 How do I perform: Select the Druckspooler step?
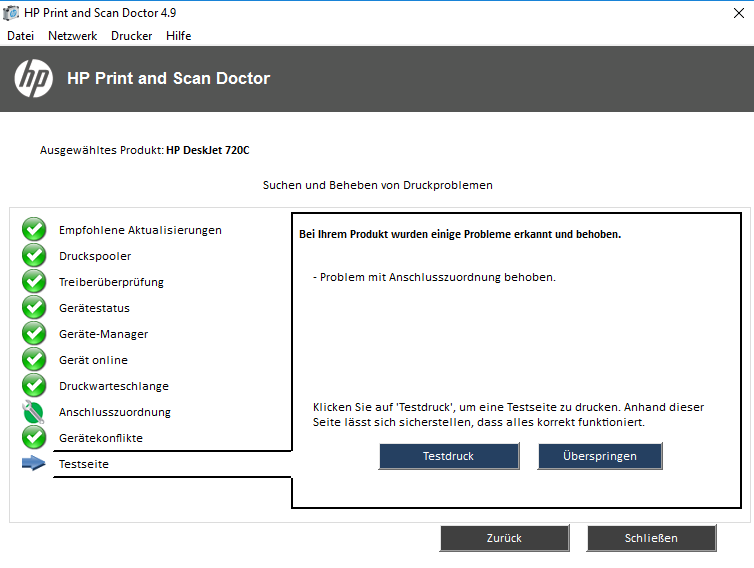click(95, 256)
